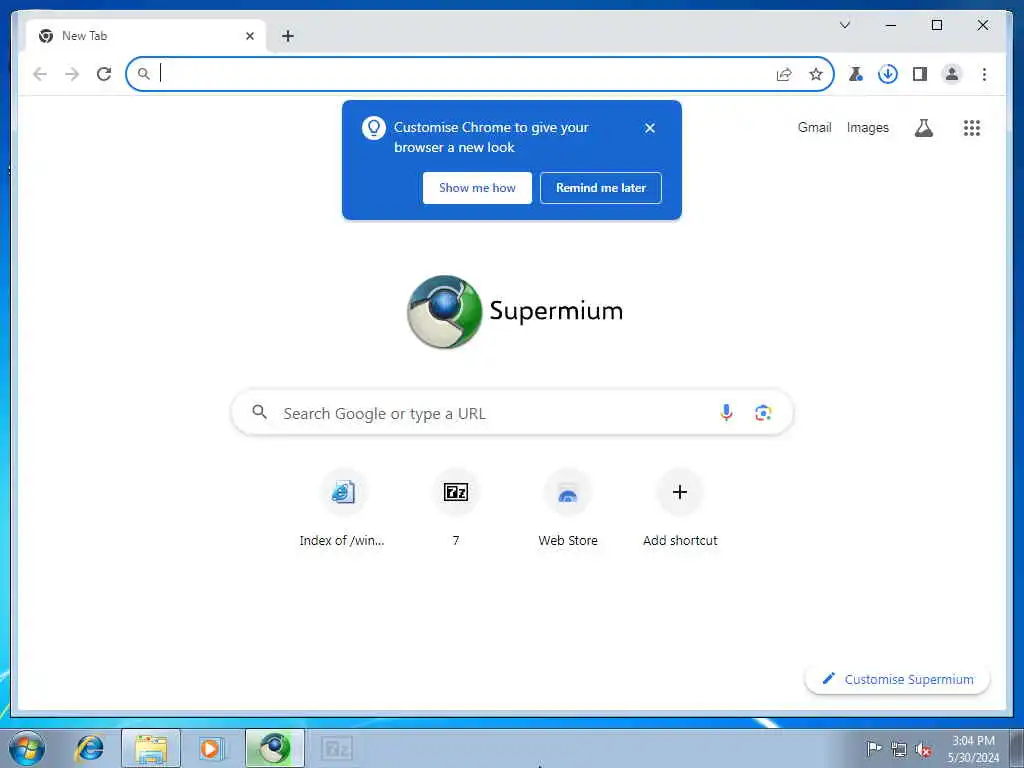Toggle the side panel icon
Image resolution: width=1024 pixels, height=768 pixels.
pyautogui.click(x=920, y=74)
